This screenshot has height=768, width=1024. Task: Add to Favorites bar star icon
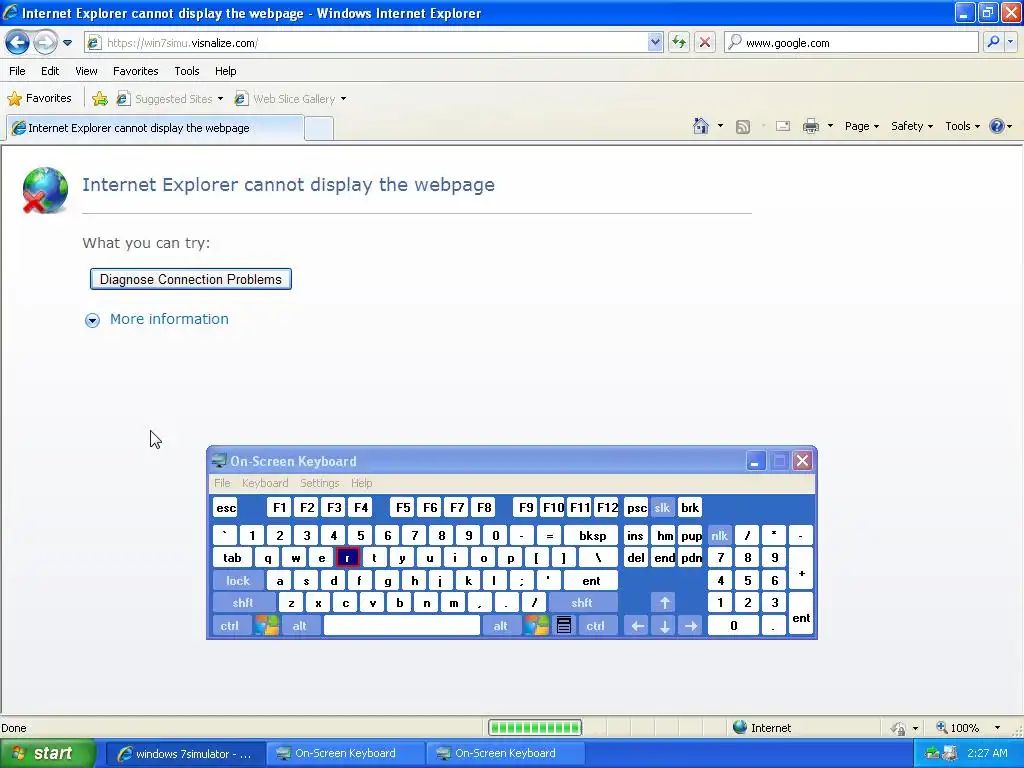(x=100, y=99)
